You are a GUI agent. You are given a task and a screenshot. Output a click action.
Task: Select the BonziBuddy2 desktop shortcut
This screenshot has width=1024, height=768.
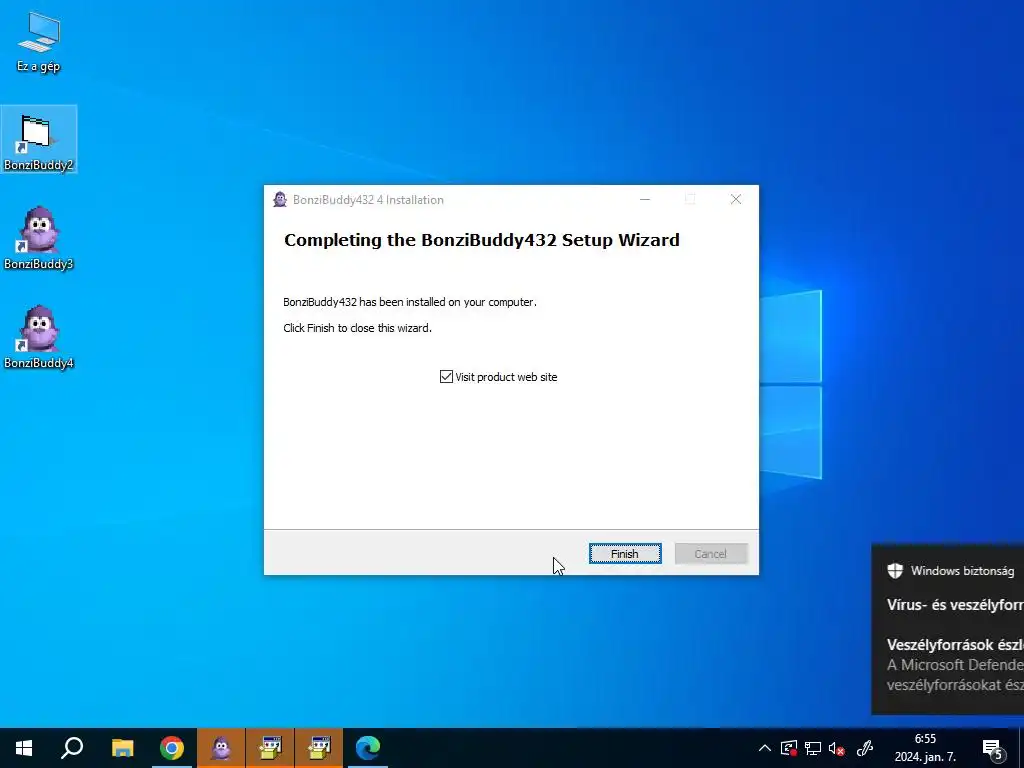coord(39,140)
